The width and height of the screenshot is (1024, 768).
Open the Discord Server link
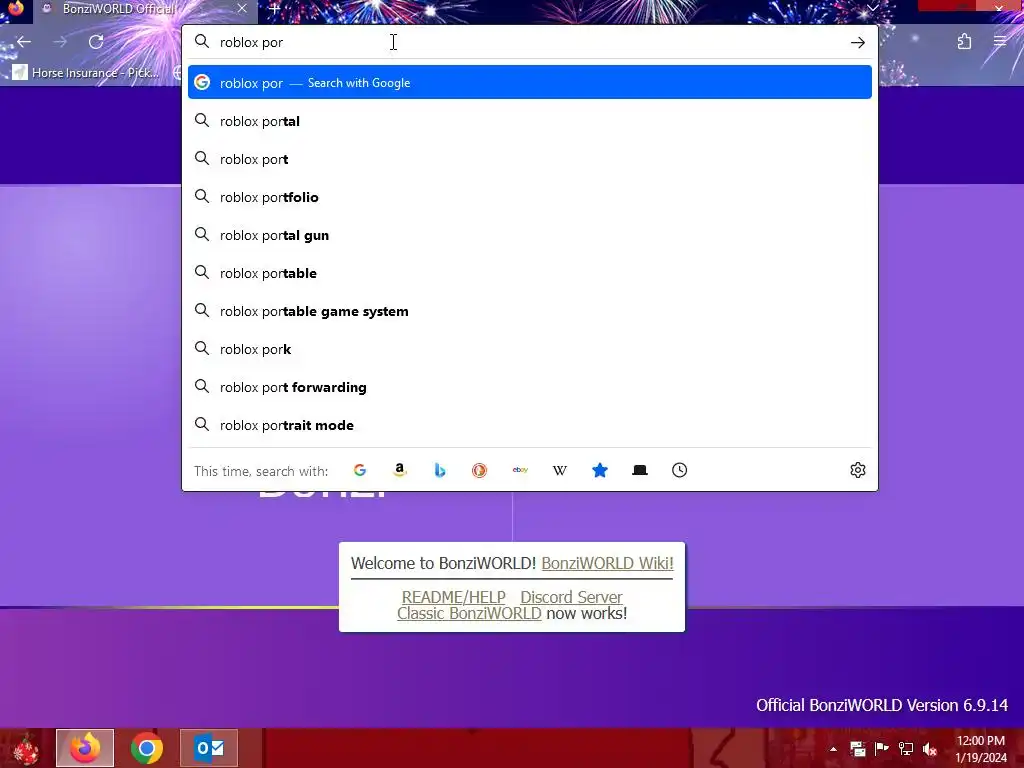point(571,597)
